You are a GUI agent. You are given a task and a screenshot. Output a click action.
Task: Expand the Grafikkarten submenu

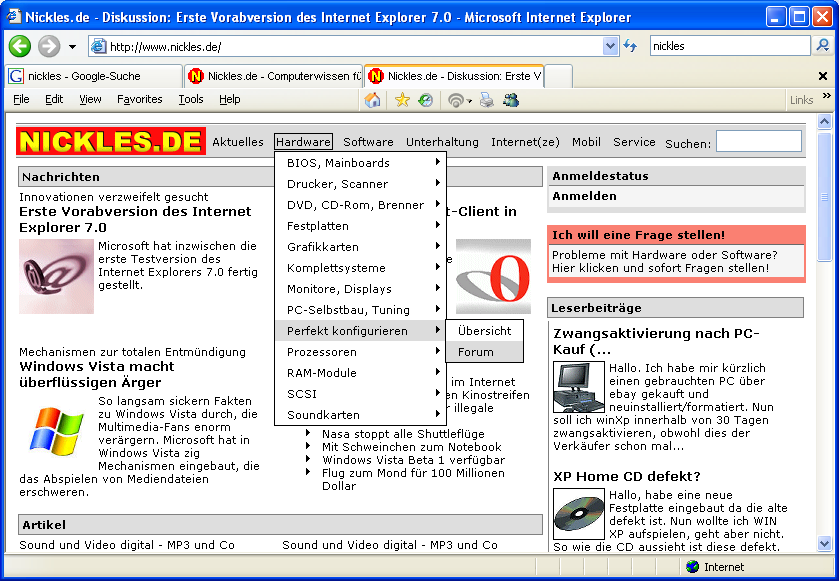360,247
